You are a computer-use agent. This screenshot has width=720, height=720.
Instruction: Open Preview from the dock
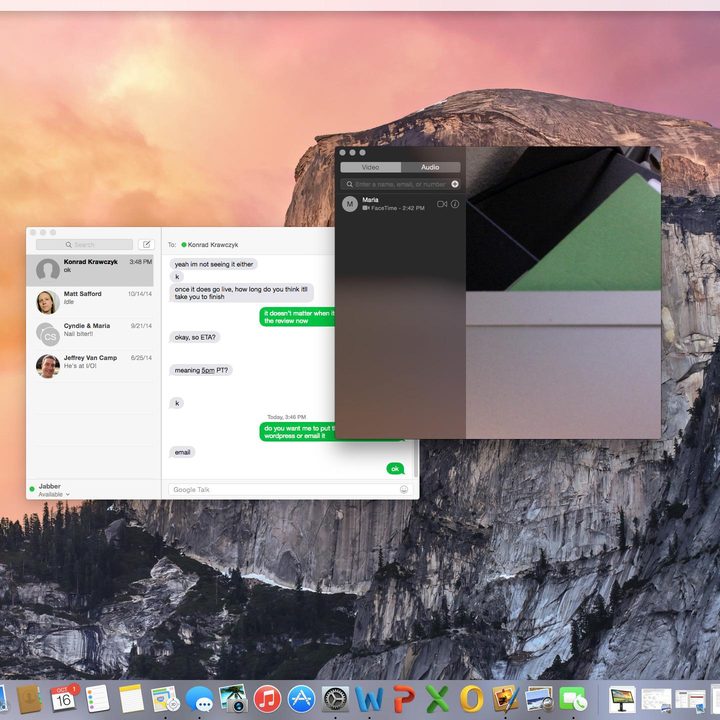tap(539, 699)
